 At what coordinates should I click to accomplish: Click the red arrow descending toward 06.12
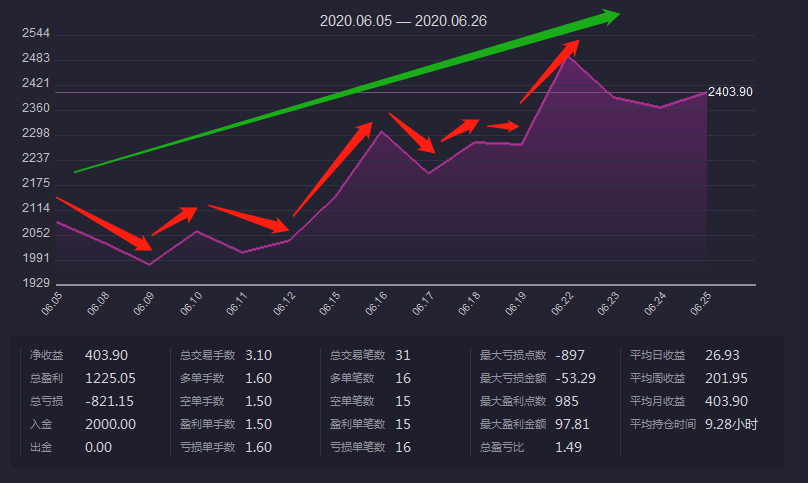249,219
